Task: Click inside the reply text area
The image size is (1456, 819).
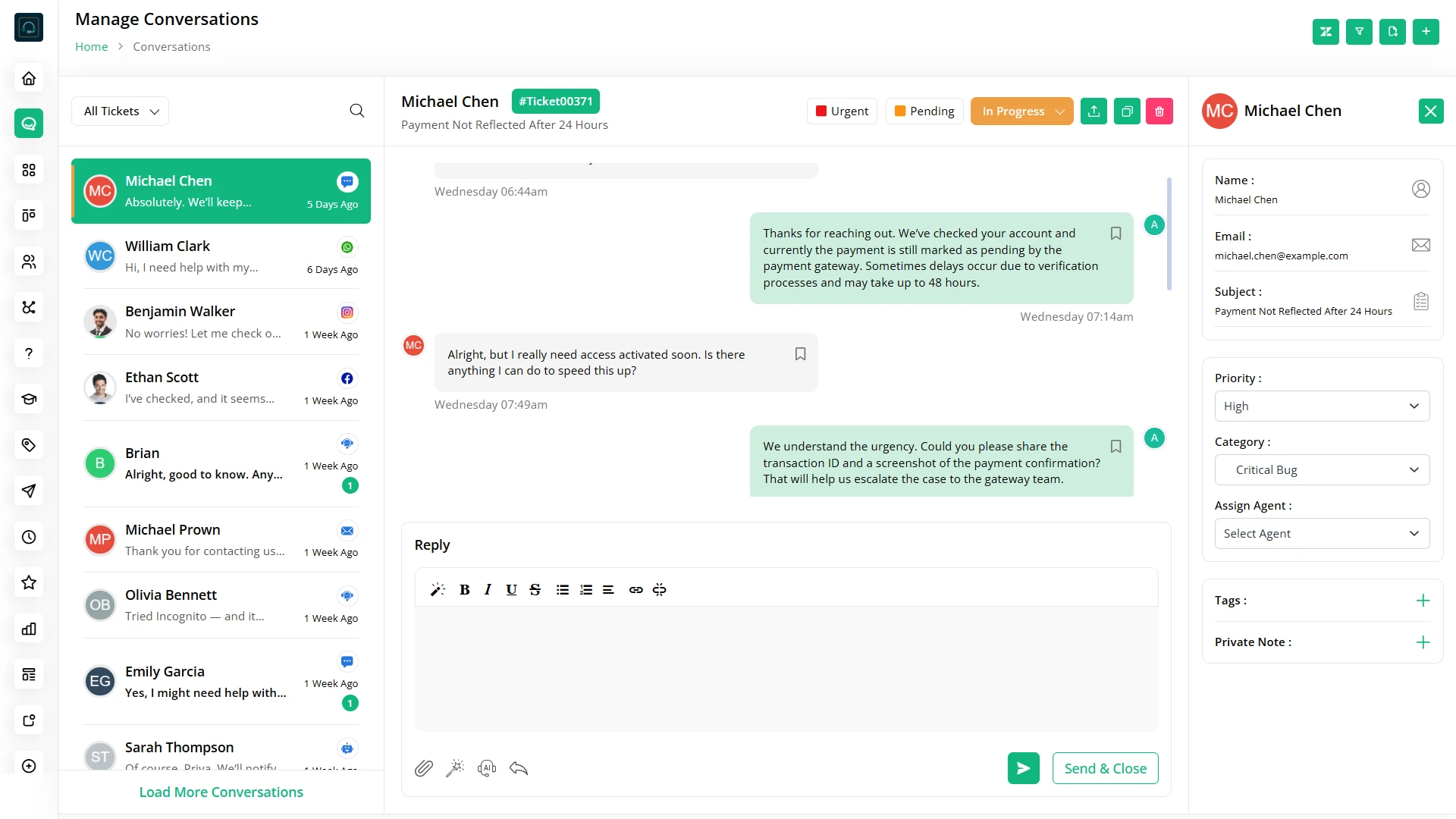Action: (786, 669)
